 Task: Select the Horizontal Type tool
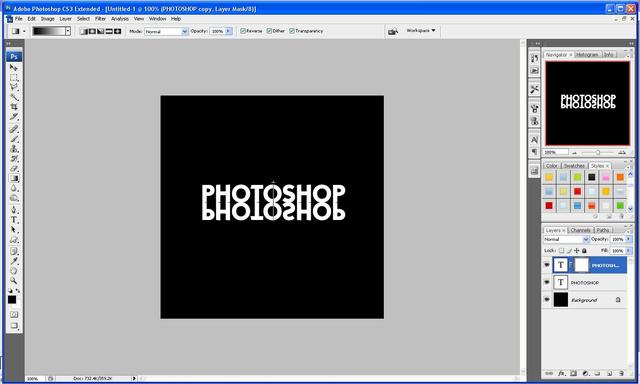[x=14, y=220]
